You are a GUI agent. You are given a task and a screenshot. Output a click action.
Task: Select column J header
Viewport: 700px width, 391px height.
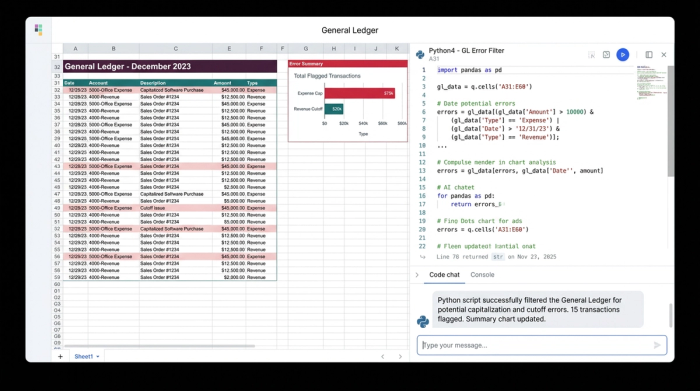376,49
